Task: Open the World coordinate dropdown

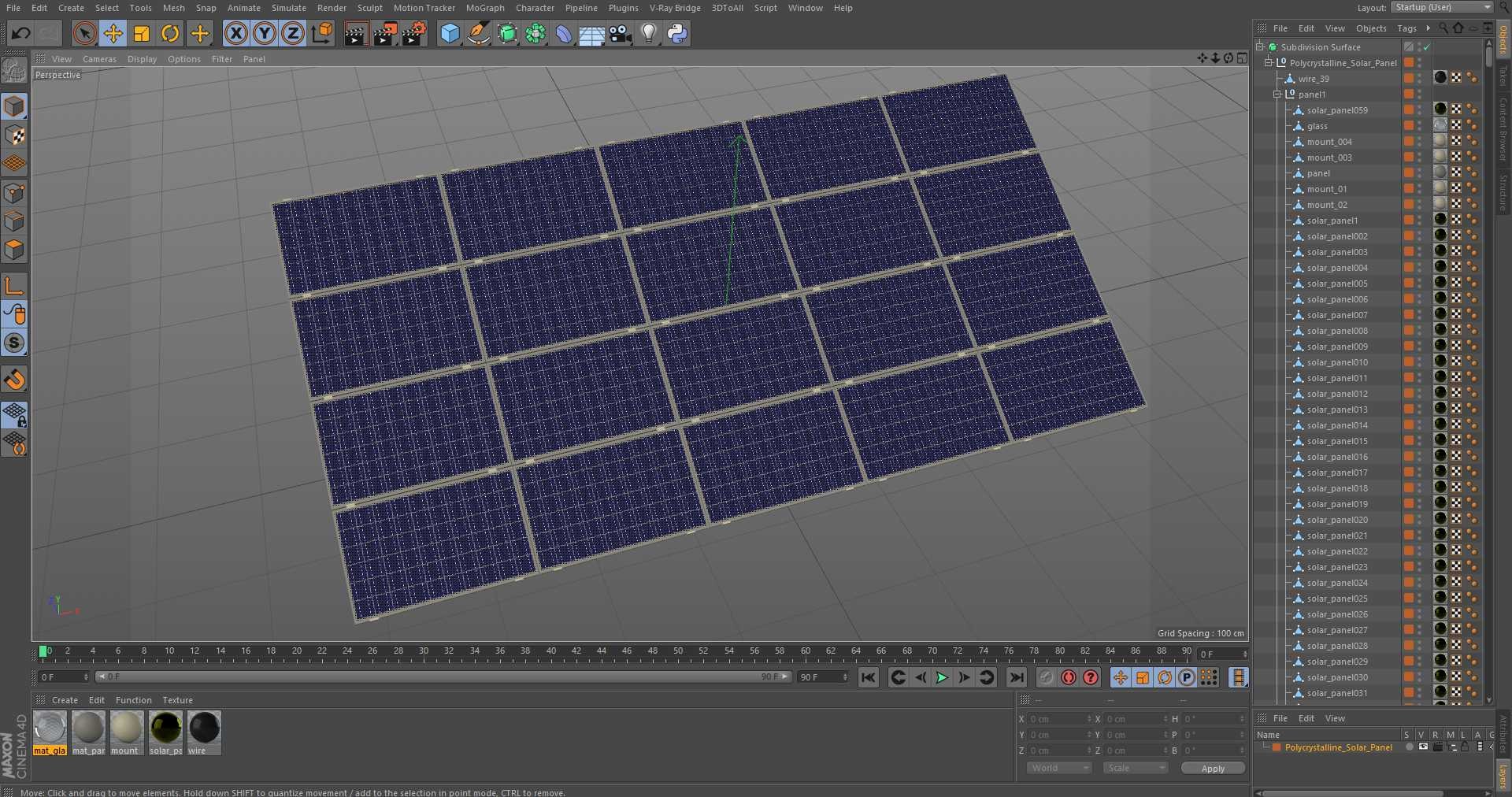Action: click(1059, 768)
